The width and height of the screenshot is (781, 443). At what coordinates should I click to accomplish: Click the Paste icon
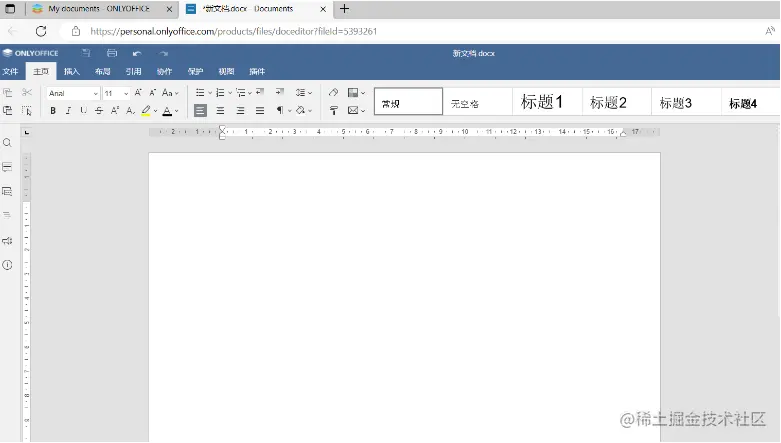7,111
